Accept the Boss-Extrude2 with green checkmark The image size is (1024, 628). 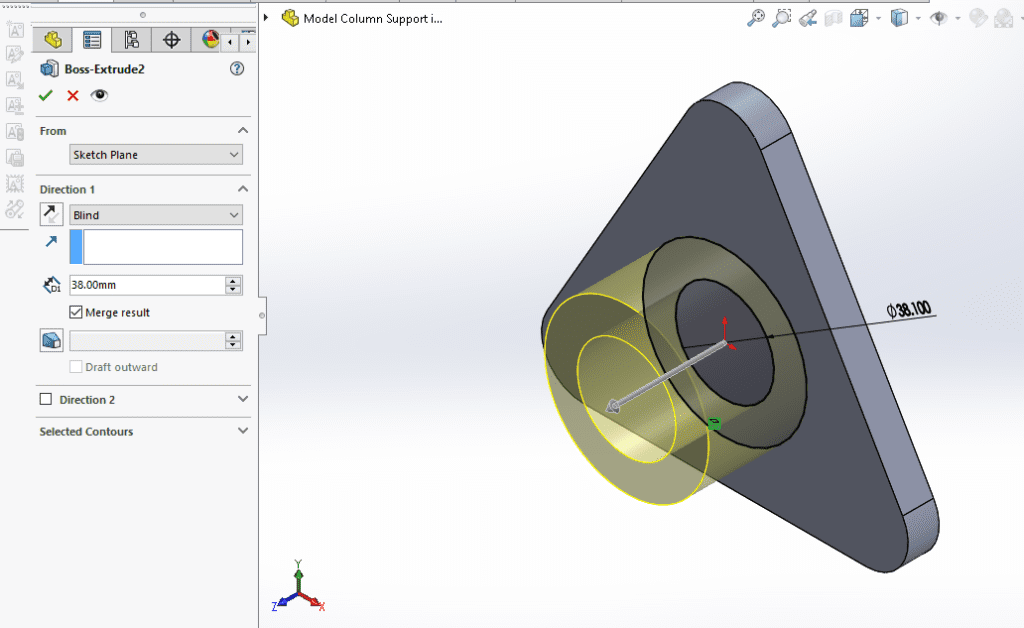click(x=46, y=95)
